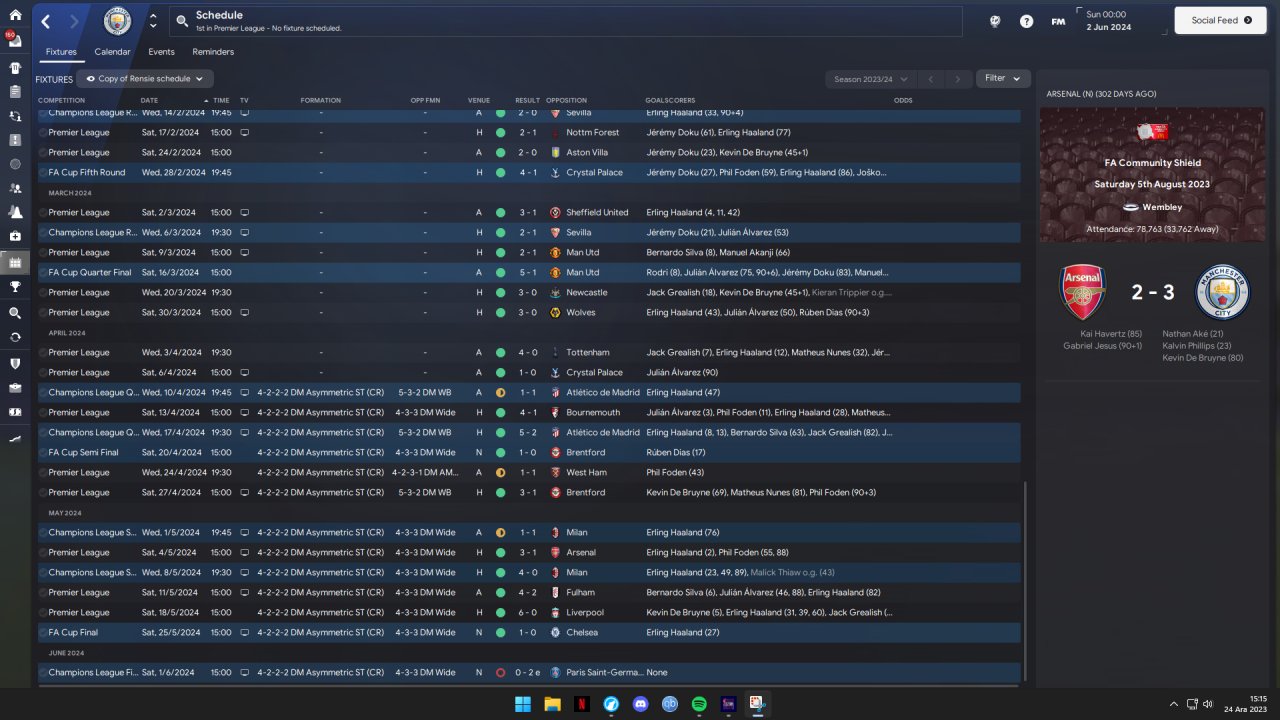
Task: Go to the next season arrow
Action: coord(958,79)
